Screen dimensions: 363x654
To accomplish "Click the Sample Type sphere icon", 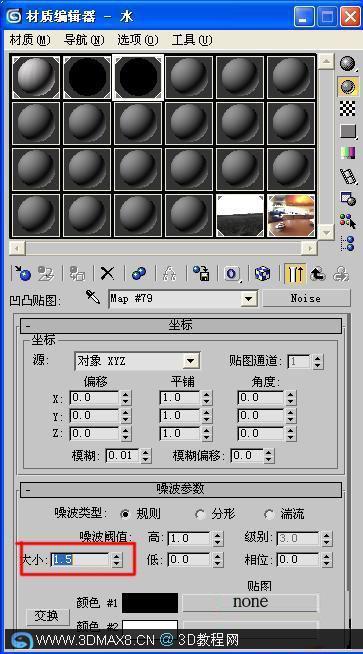I will [347, 64].
